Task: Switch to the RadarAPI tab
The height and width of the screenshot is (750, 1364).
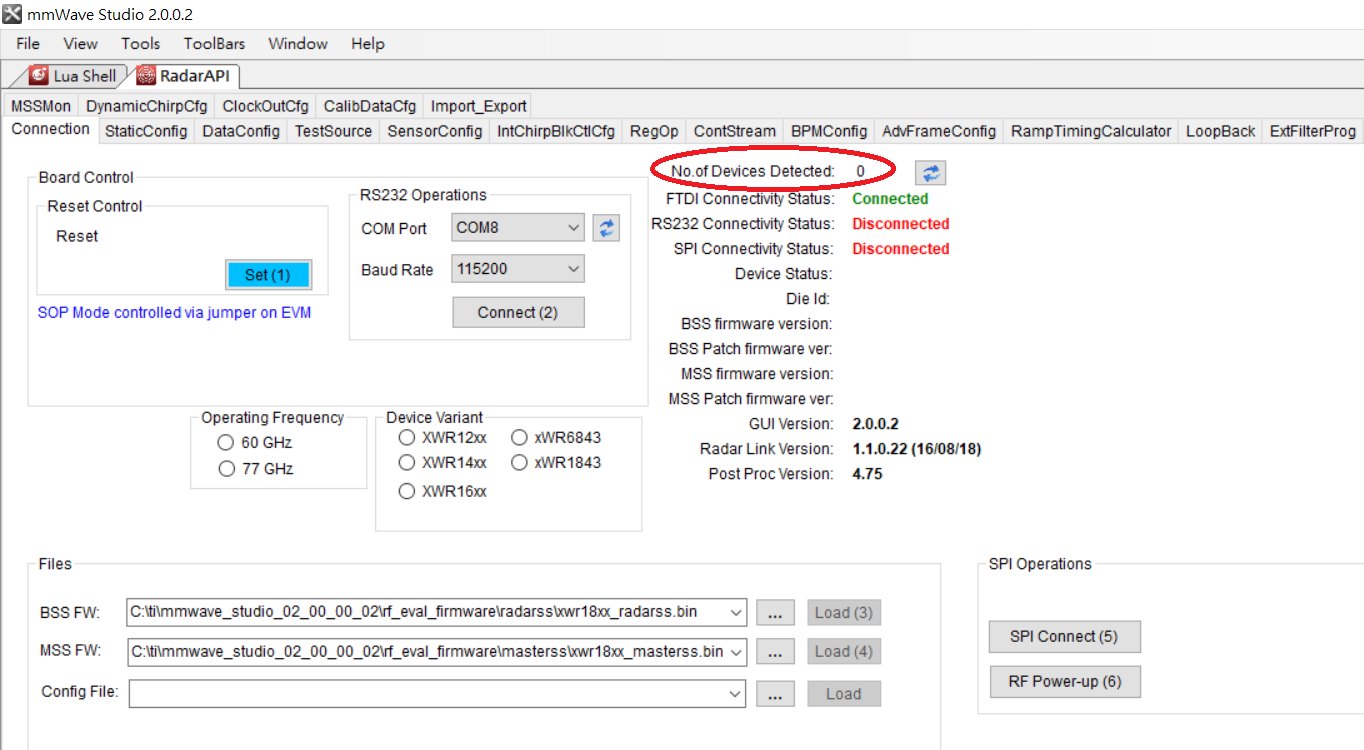Action: click(x=185, y=76)
